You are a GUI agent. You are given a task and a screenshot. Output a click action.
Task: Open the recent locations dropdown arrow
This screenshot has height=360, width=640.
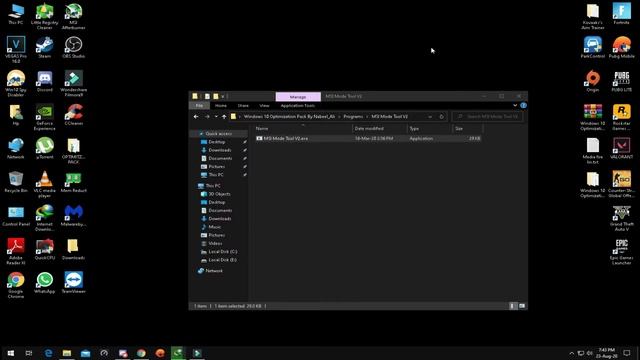216,117
